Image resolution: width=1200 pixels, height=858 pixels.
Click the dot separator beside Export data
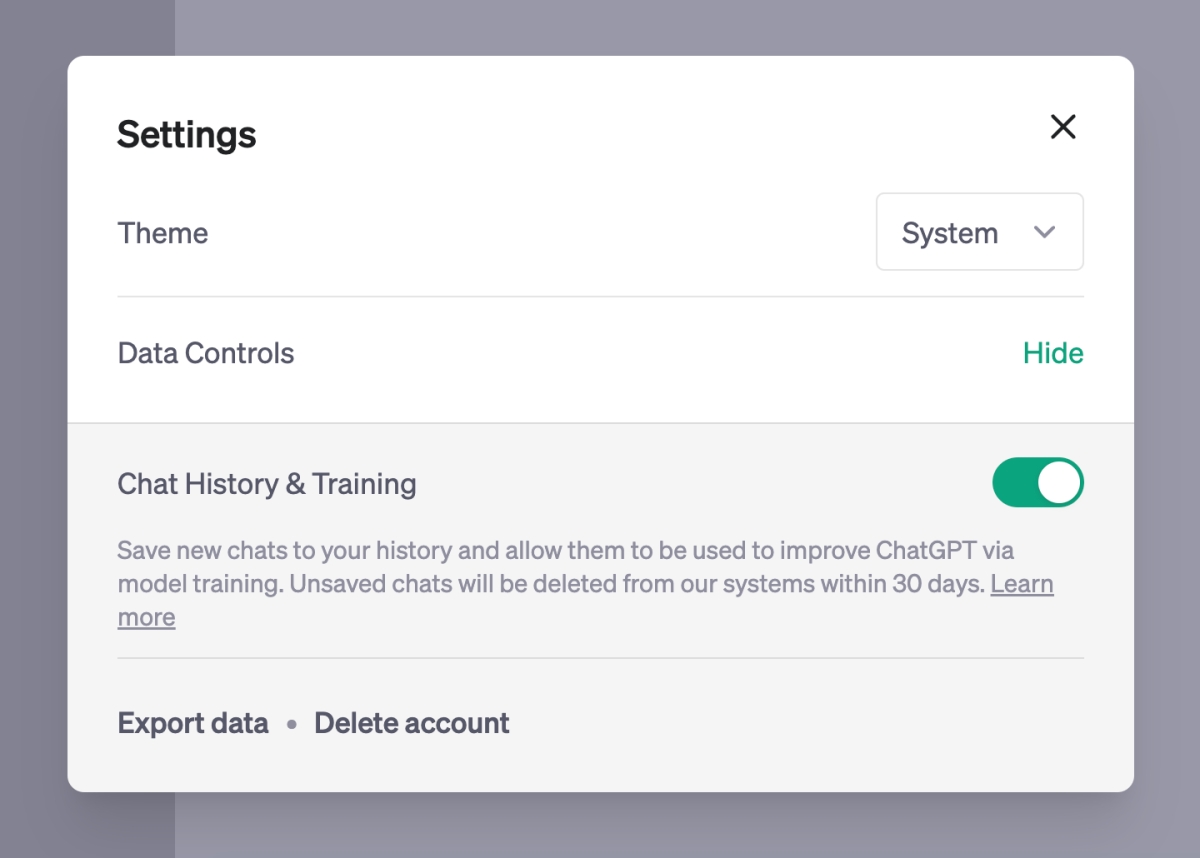pyautogui.click(x=292, y=724)
